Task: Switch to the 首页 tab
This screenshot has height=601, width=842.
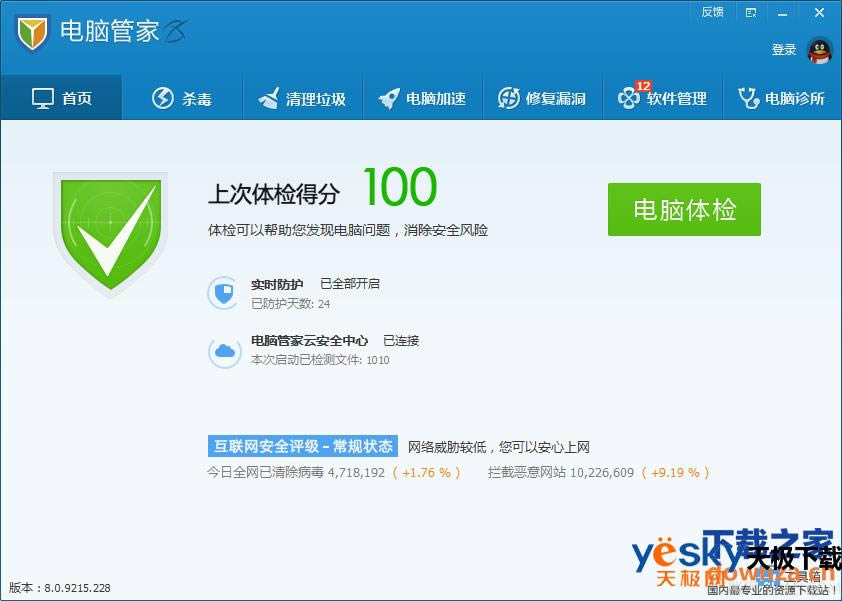Action: [x=62, y=95]
